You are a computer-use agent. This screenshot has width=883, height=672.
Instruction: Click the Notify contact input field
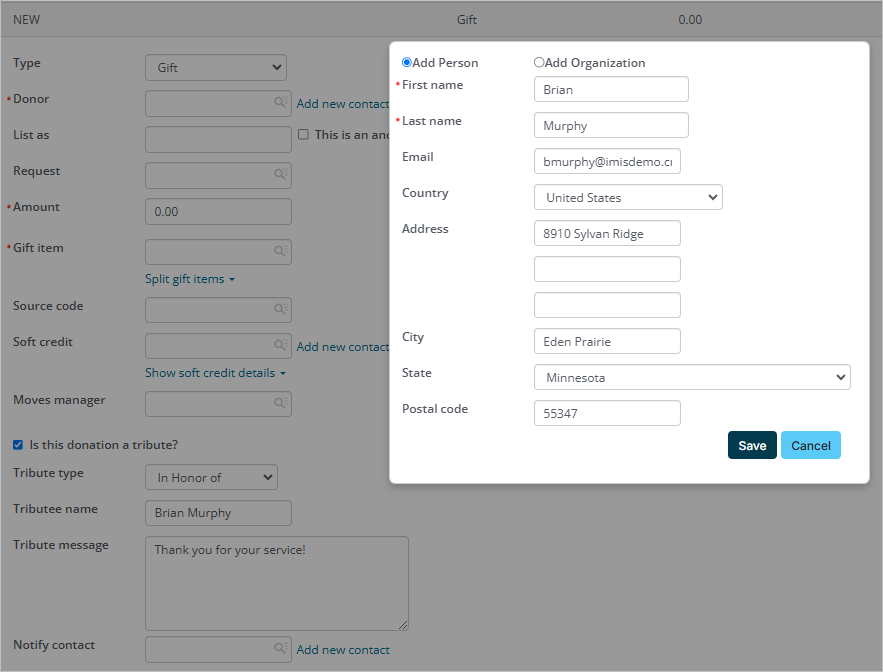click(x=218, y=649)
